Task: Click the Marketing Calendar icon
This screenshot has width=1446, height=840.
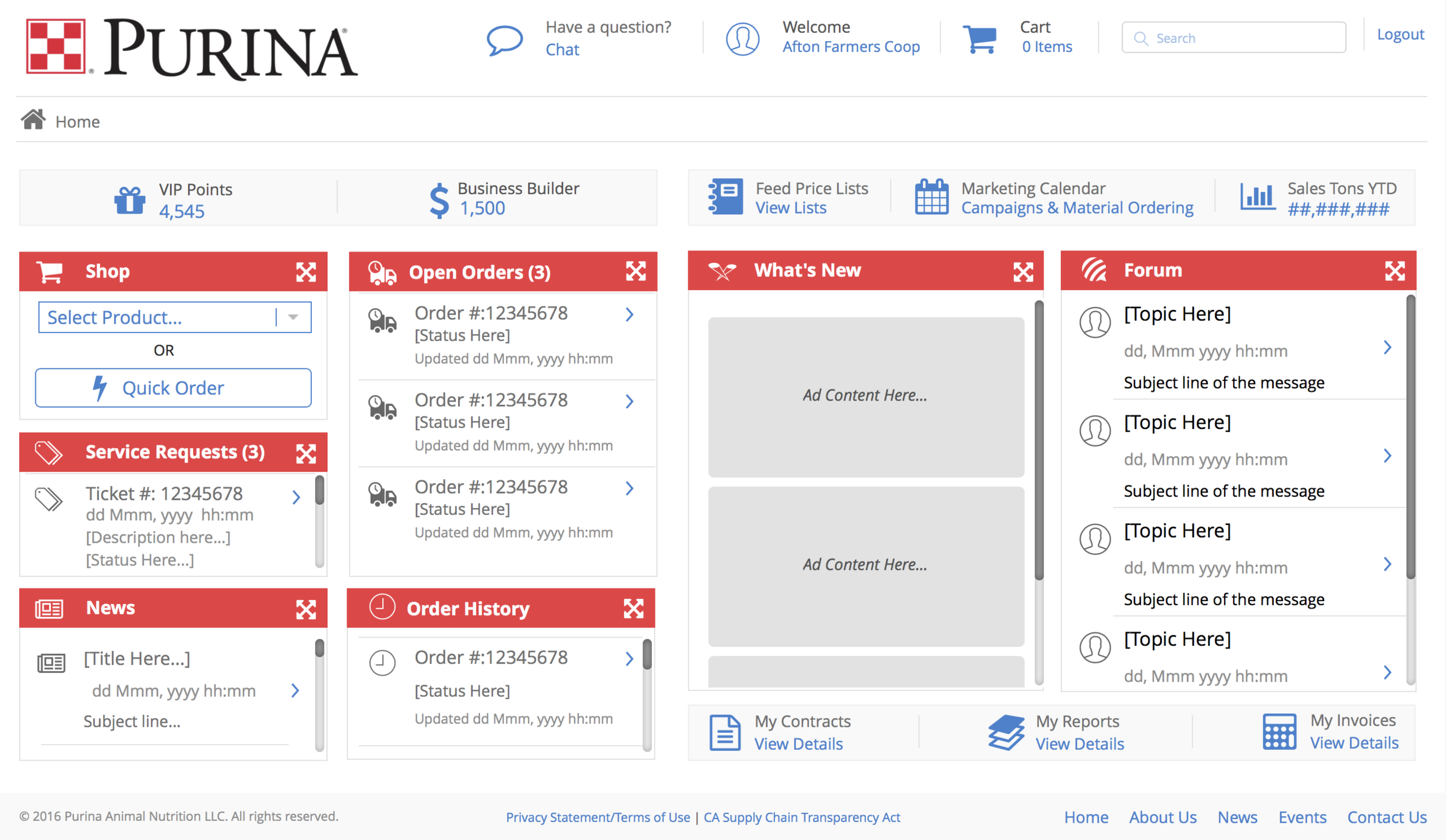Action: click(x=931, y=197)
